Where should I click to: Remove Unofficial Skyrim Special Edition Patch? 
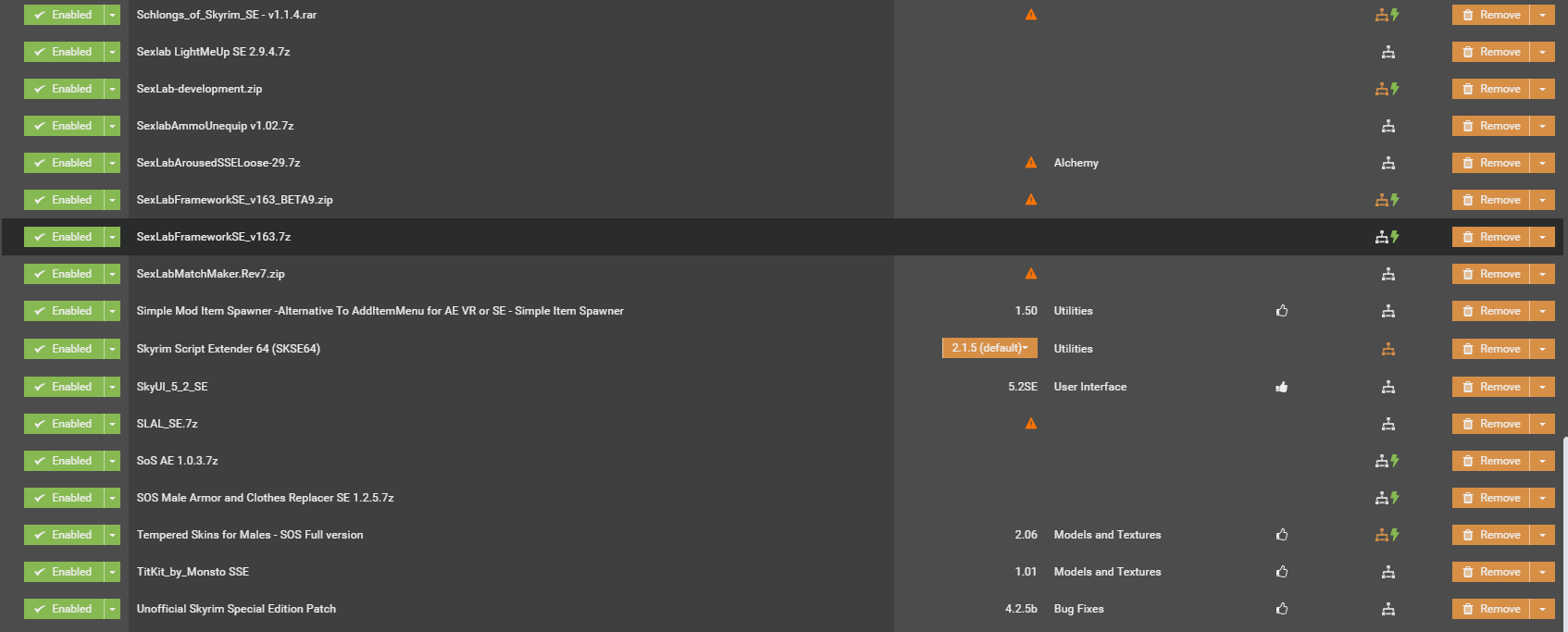(1490, 609)
